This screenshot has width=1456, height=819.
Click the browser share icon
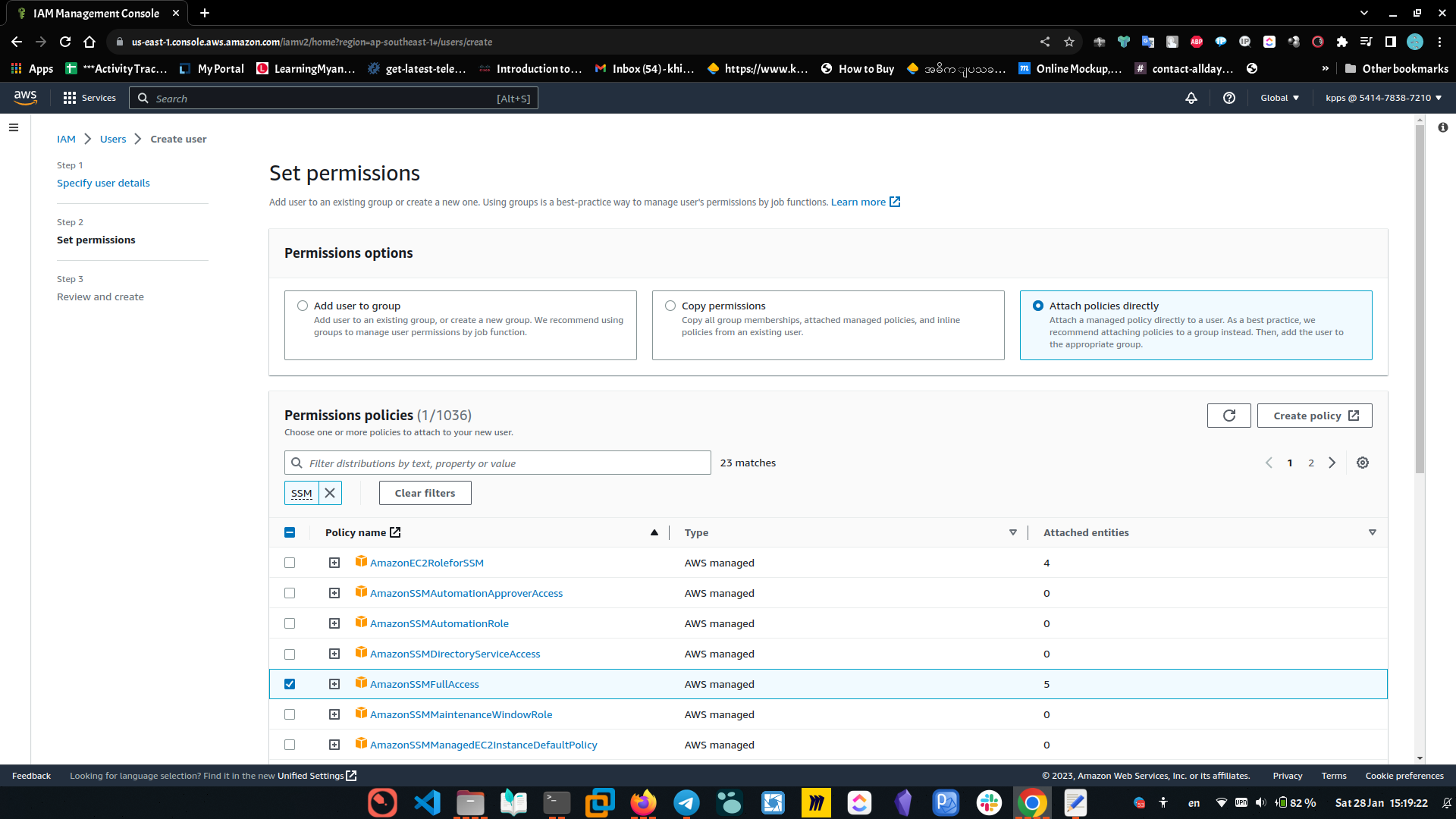tap(1045, 42)
